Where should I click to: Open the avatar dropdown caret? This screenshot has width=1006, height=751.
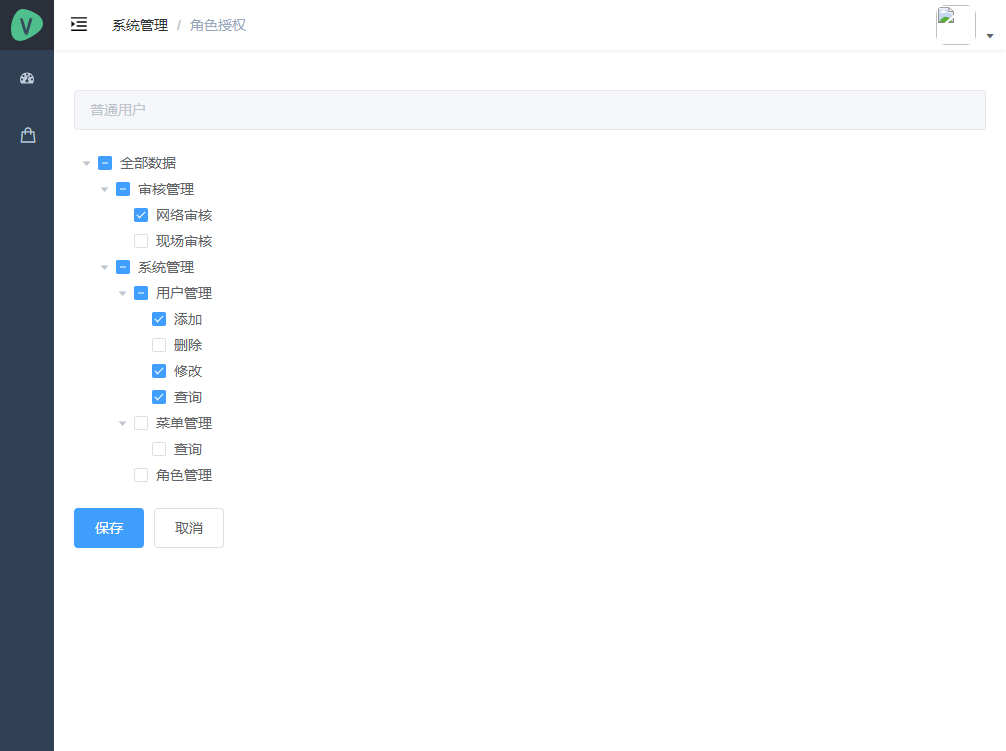[x=990, y=36]
